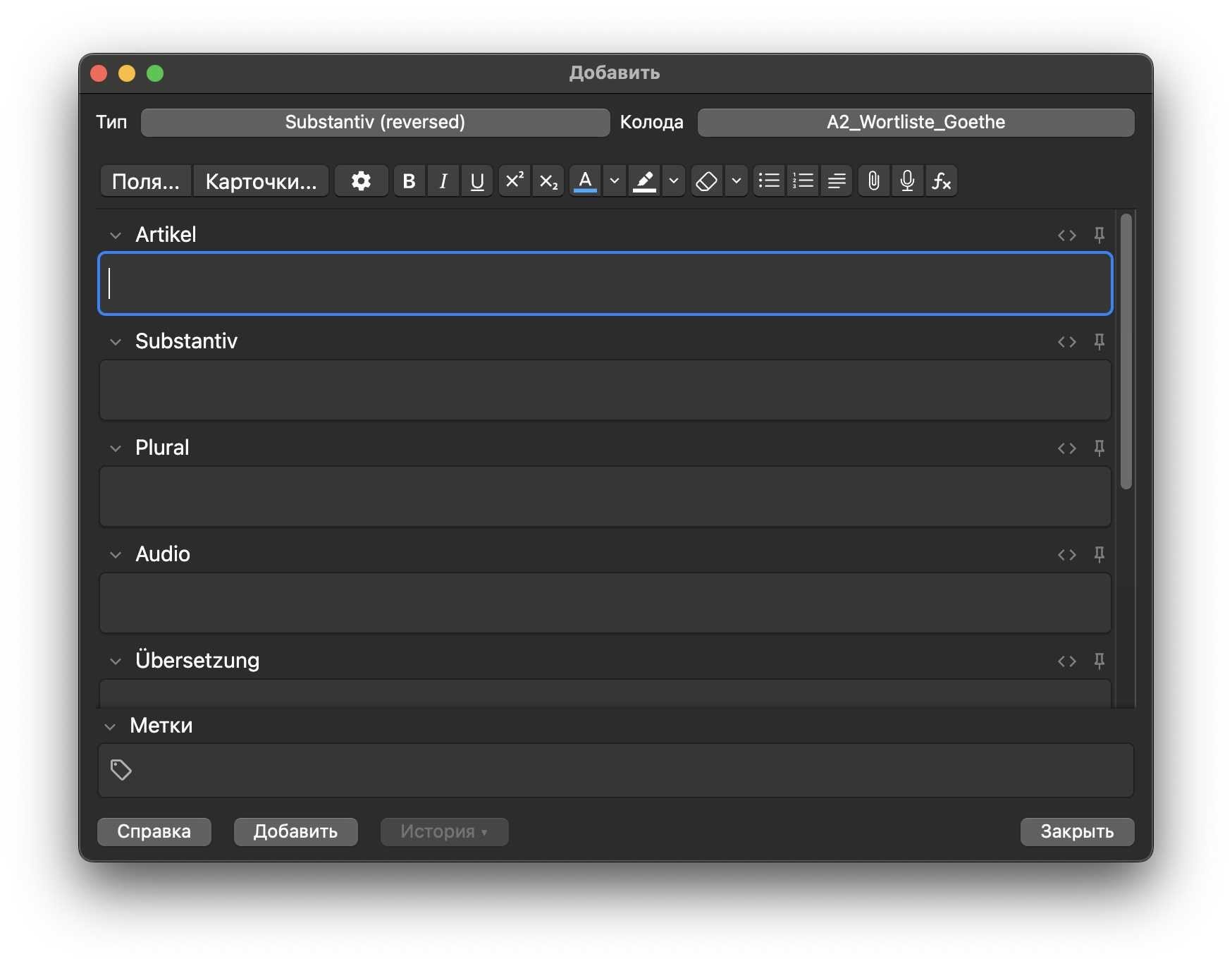The height and width of the screenshot is (966, 1232).
Task: Toggle HTML editor for Übersetzung field
Action: tap(1067, 661)
